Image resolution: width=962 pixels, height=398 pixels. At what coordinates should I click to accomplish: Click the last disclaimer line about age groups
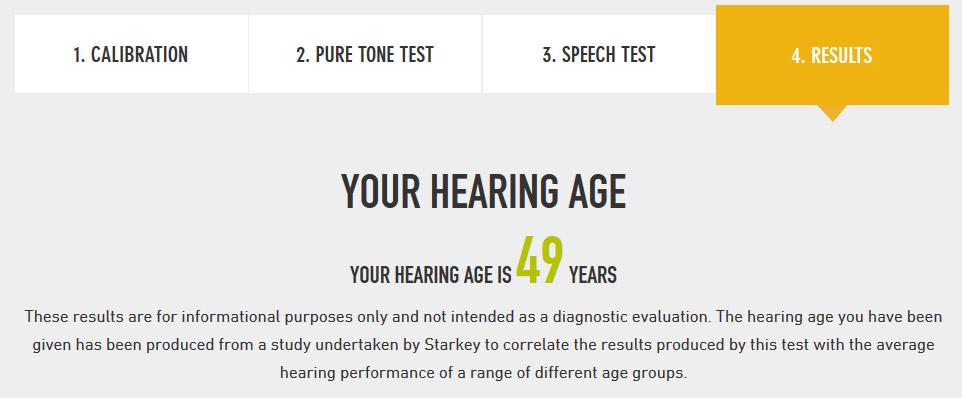tap(483, 372)
